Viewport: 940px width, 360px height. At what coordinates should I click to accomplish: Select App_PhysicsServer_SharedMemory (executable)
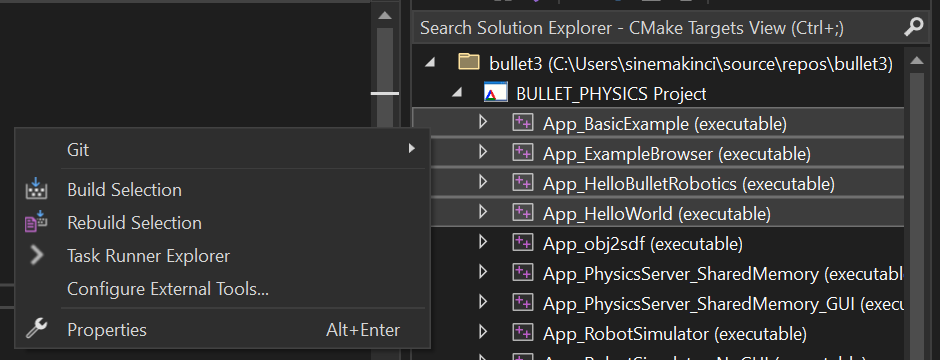click(x=724, y=274)
